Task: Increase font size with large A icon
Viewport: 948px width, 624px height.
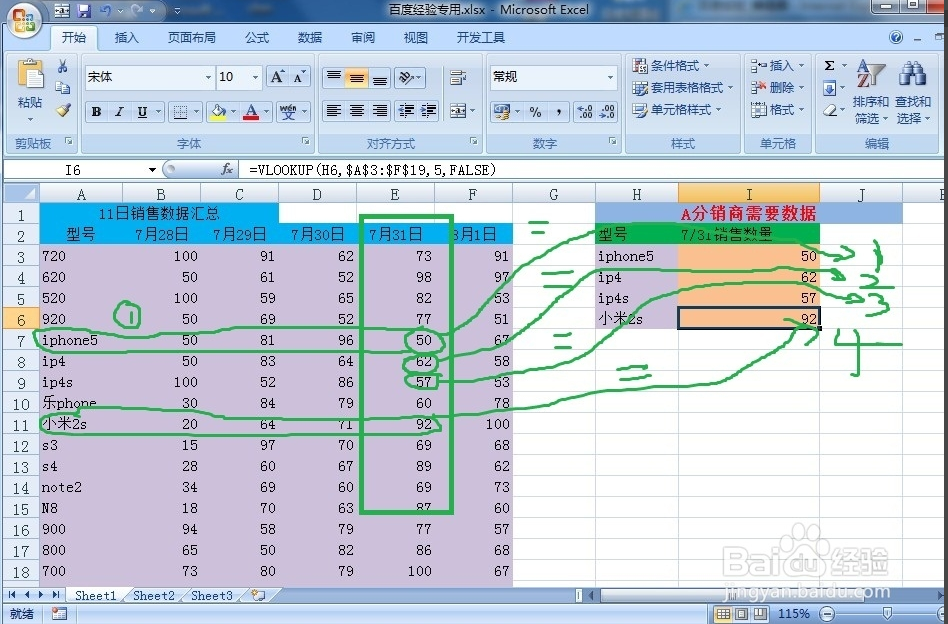Action: (278, 77)
